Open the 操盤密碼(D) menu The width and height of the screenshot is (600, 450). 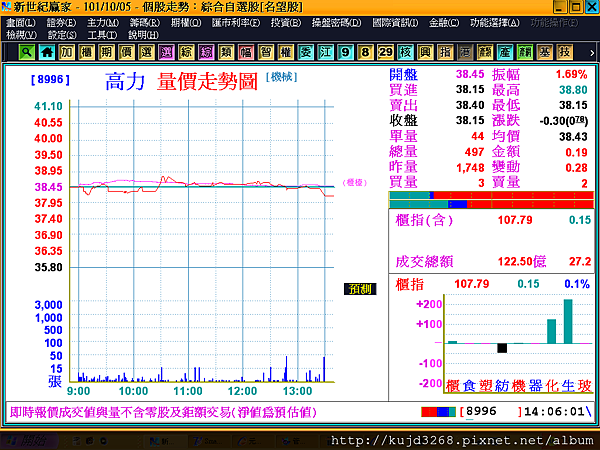[336, 23]
